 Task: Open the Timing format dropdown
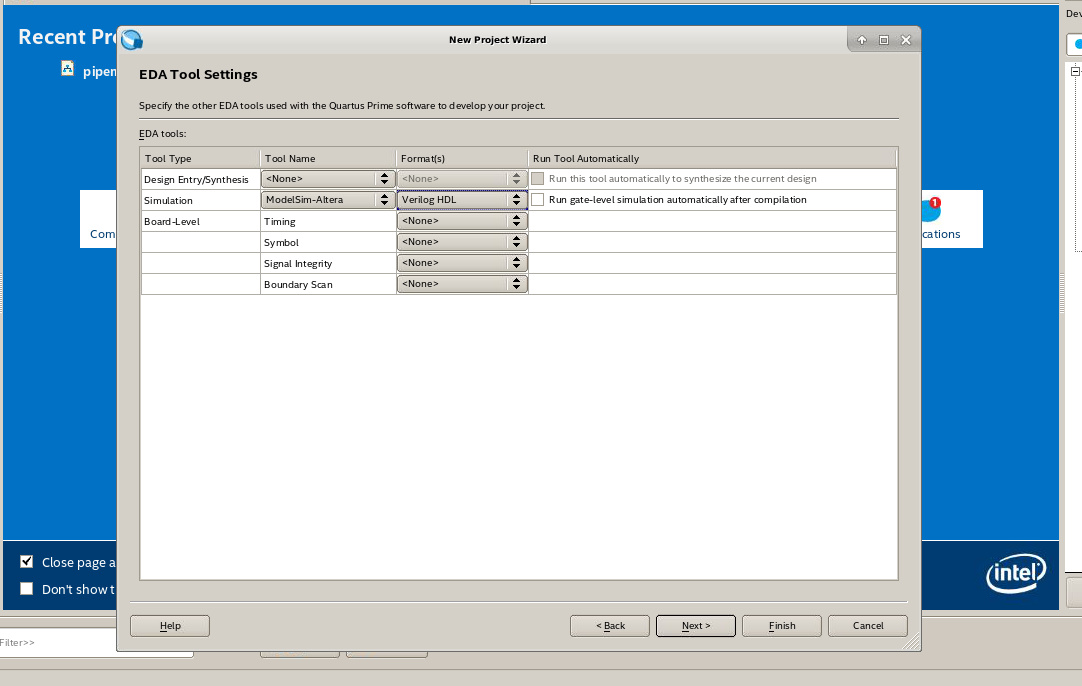(462, 221)
